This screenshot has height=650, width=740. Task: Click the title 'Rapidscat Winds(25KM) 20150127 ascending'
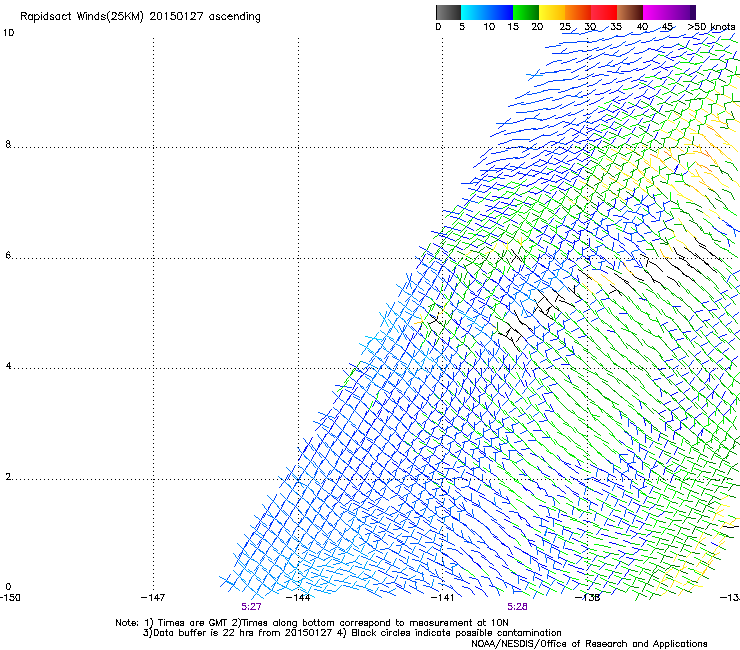tap(140, 17)
